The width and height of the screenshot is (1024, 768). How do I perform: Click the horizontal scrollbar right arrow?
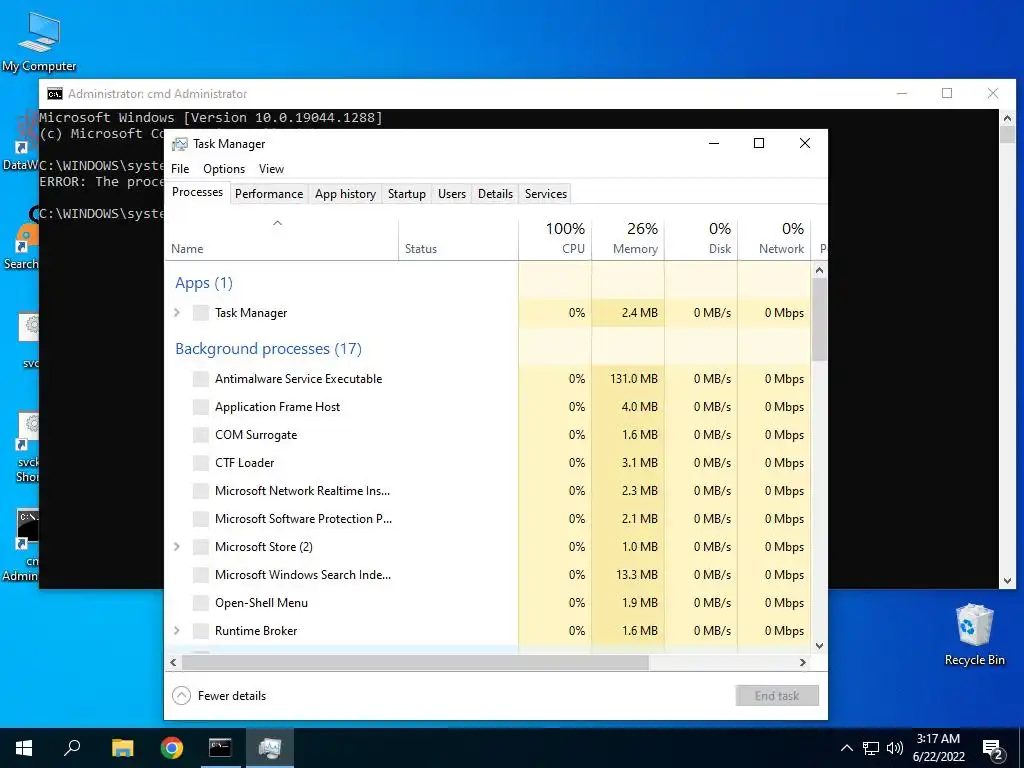tap(803, 662)
